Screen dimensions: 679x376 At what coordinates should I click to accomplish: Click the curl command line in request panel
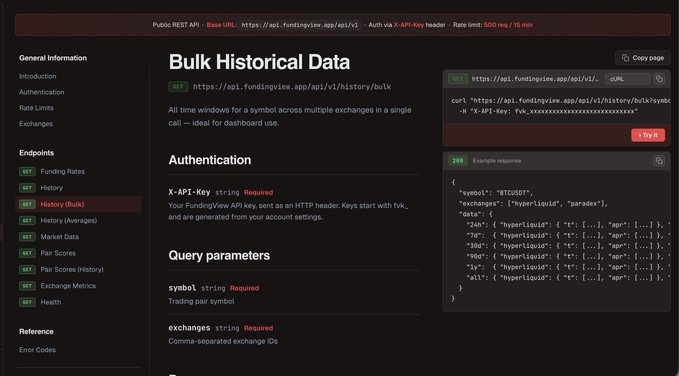point(561,100)
